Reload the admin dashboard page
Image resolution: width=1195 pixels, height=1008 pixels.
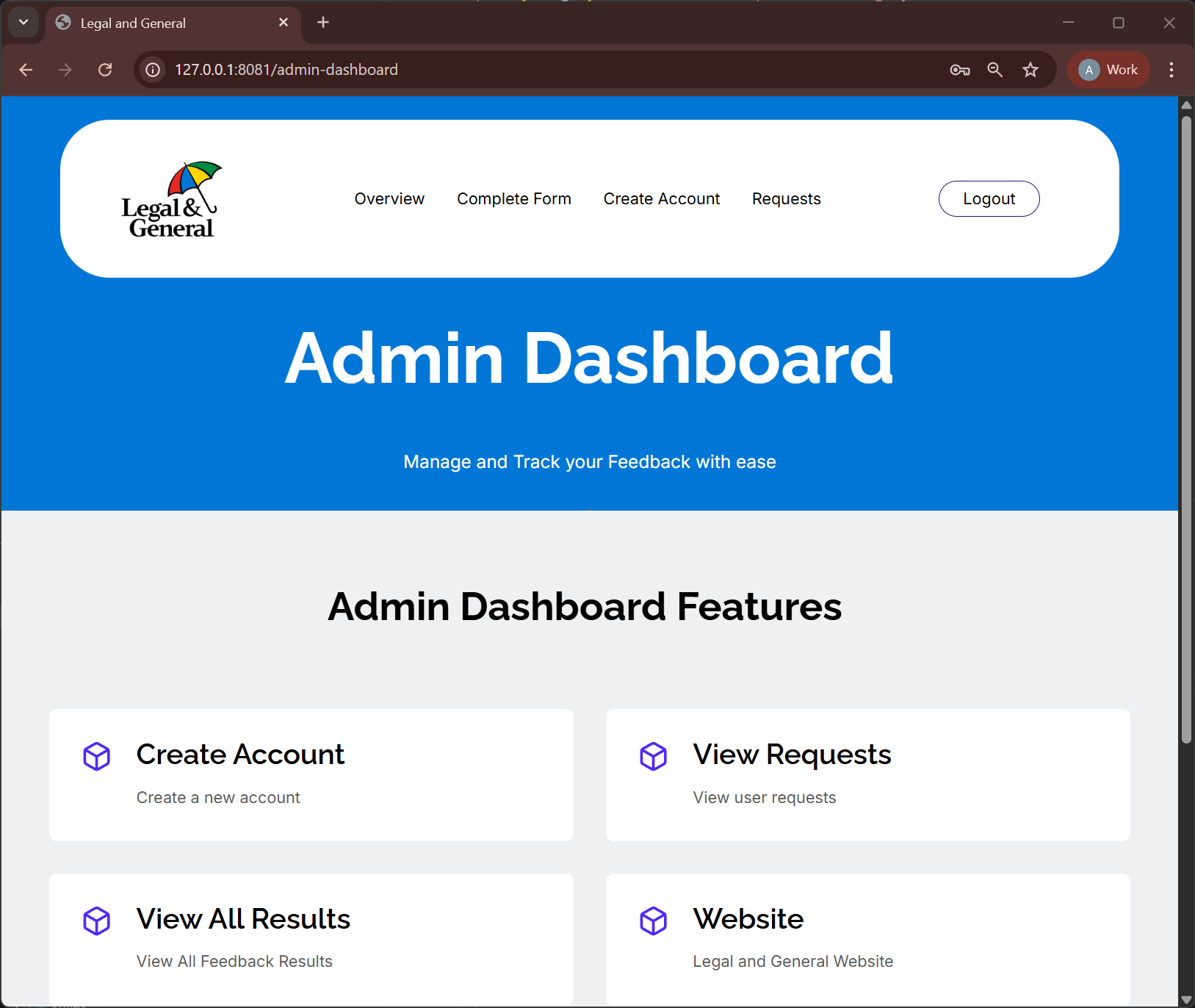point(105,70)
